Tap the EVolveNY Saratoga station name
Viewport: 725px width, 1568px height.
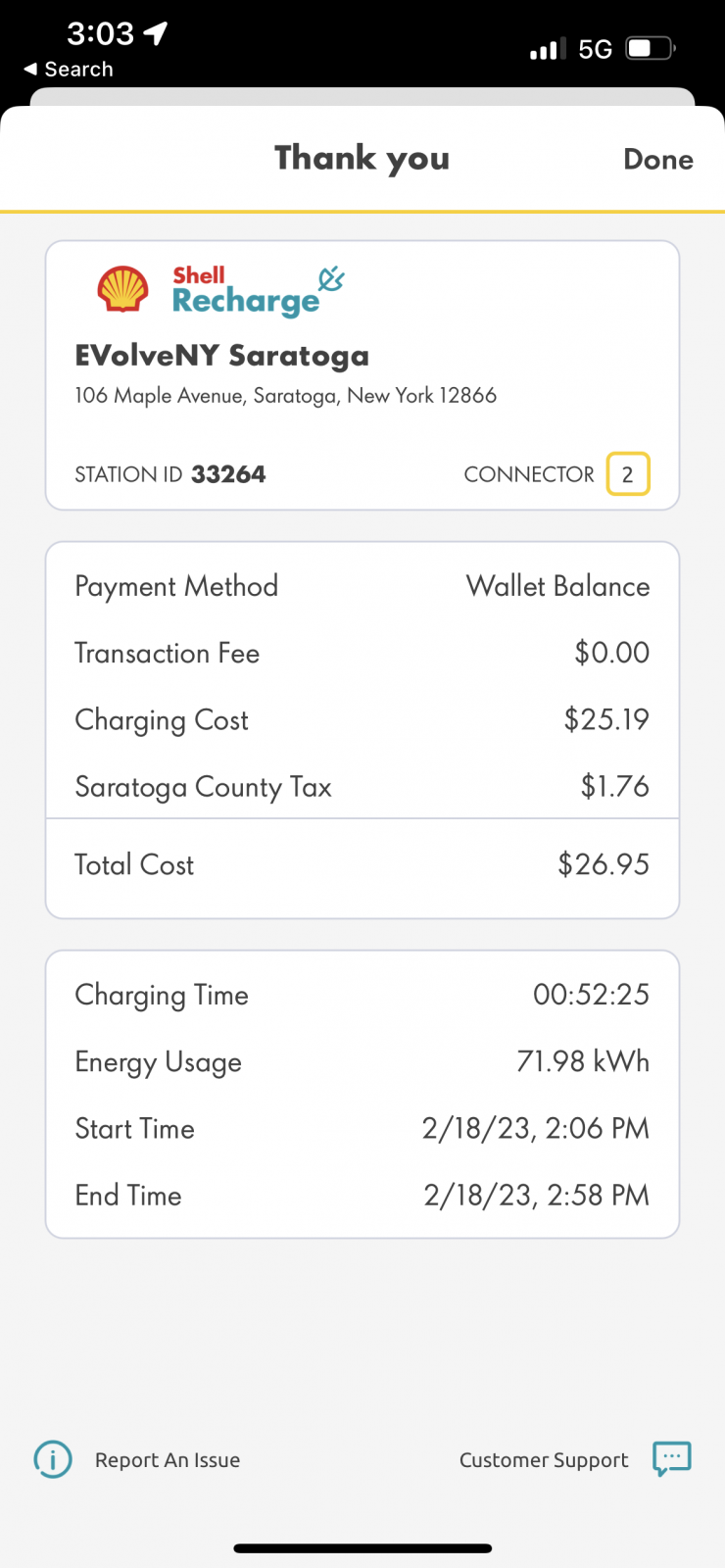pos(222,356)
